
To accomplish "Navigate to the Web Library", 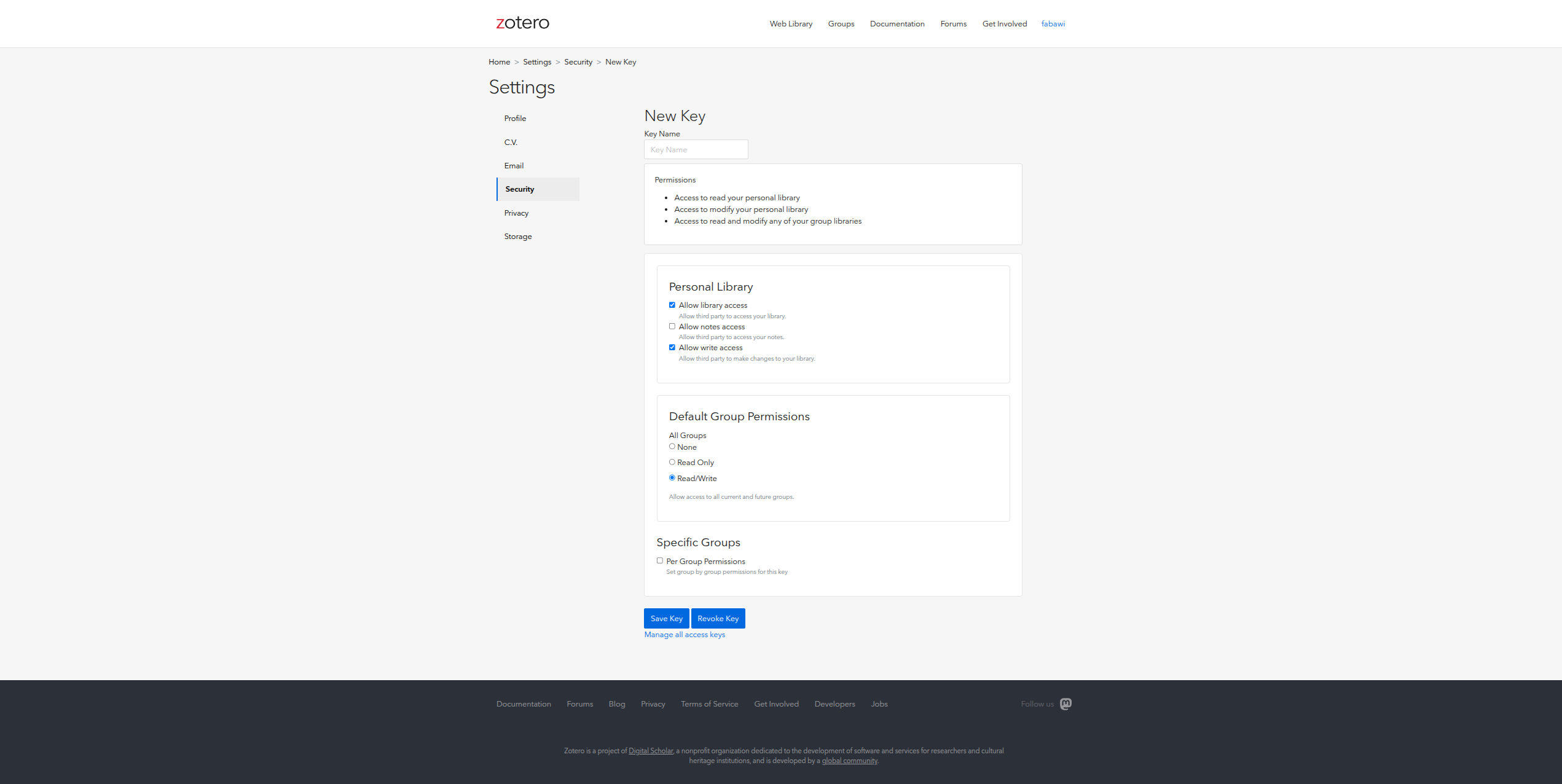I will 790,23.
